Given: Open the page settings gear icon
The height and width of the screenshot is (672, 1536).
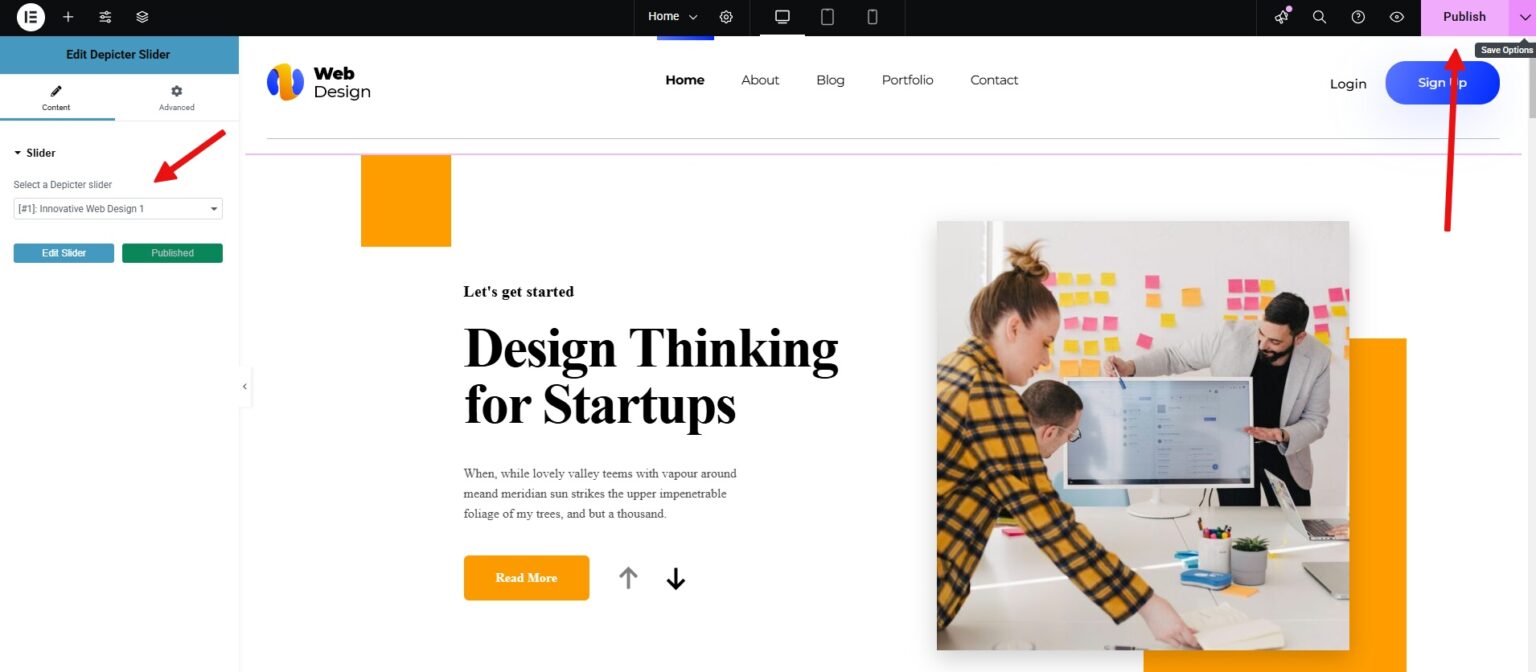Looking at the screenshot, I should click(x=726, y=17).
